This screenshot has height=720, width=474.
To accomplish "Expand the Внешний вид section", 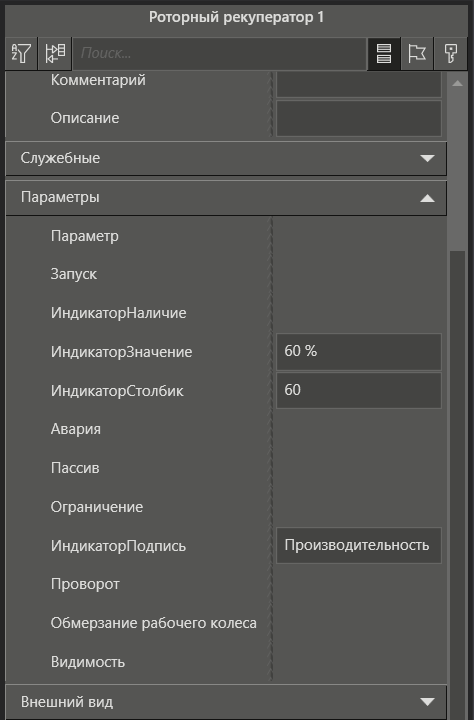I will [226, 702].
